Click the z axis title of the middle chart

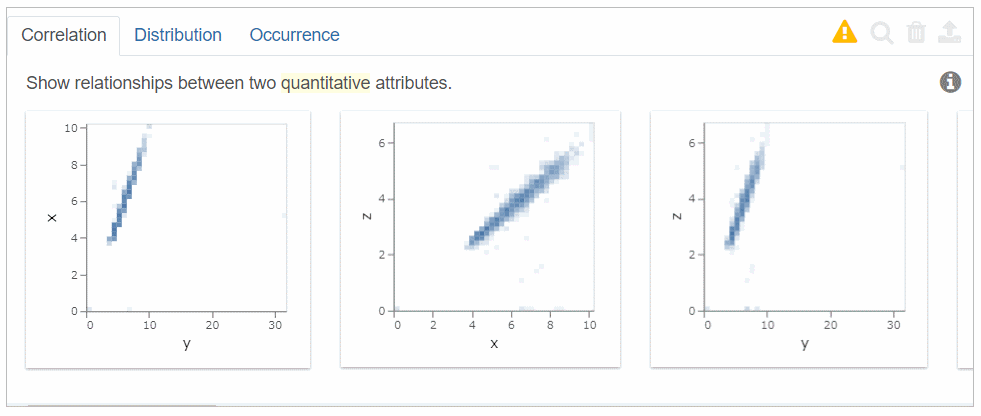coord(367,216)
